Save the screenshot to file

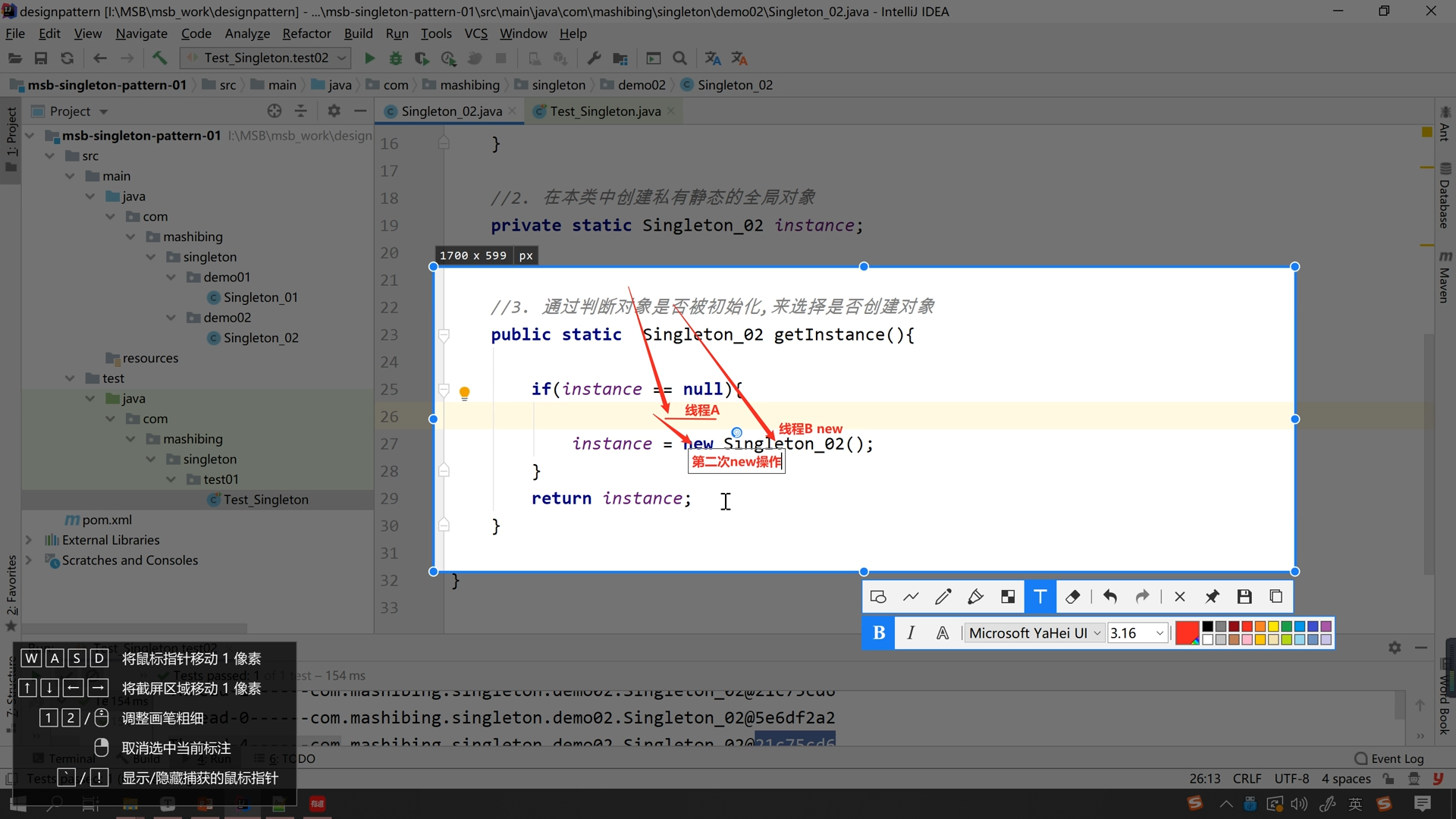pos(1244,597)
